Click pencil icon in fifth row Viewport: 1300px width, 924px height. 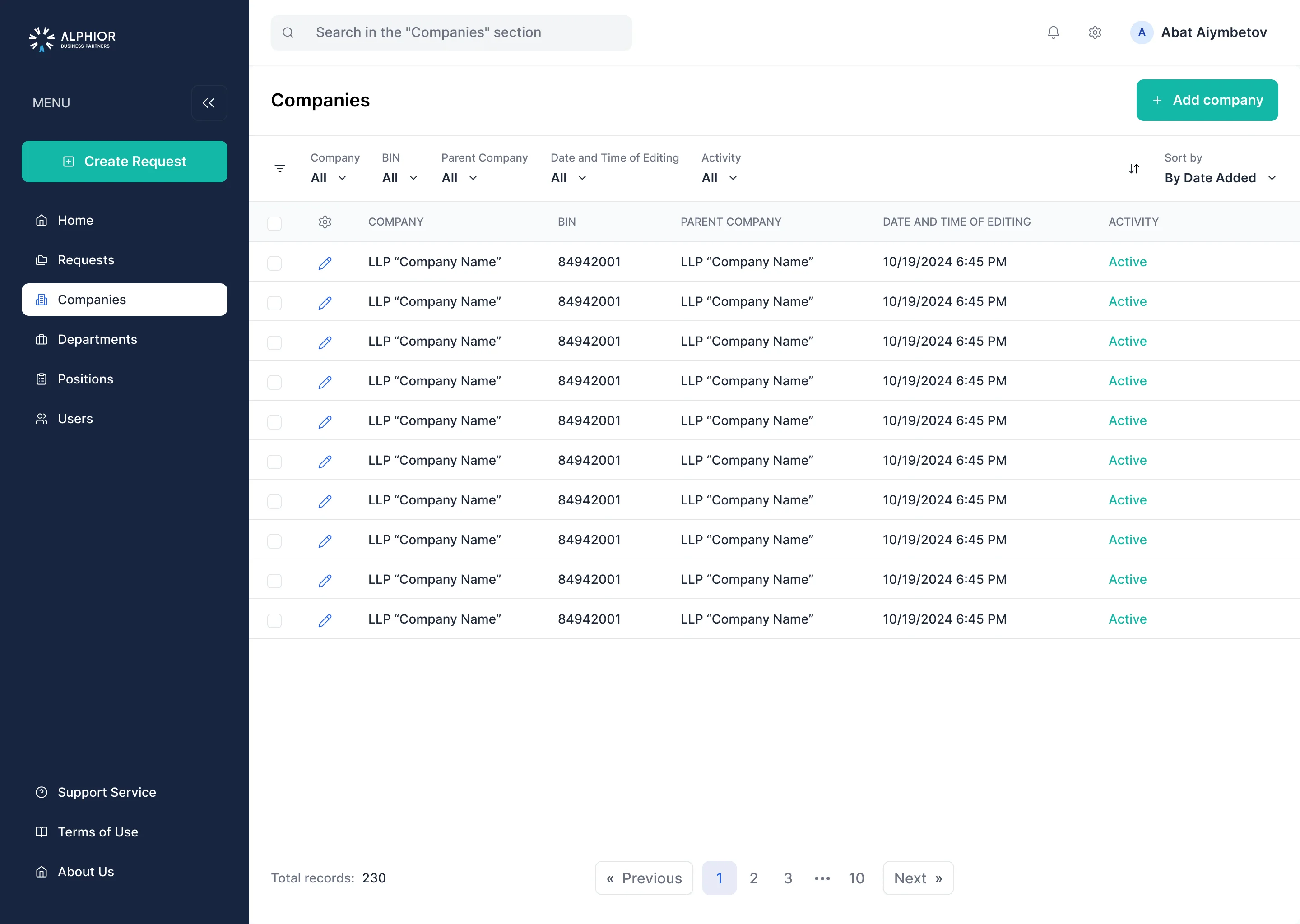[x=325, y=421]
